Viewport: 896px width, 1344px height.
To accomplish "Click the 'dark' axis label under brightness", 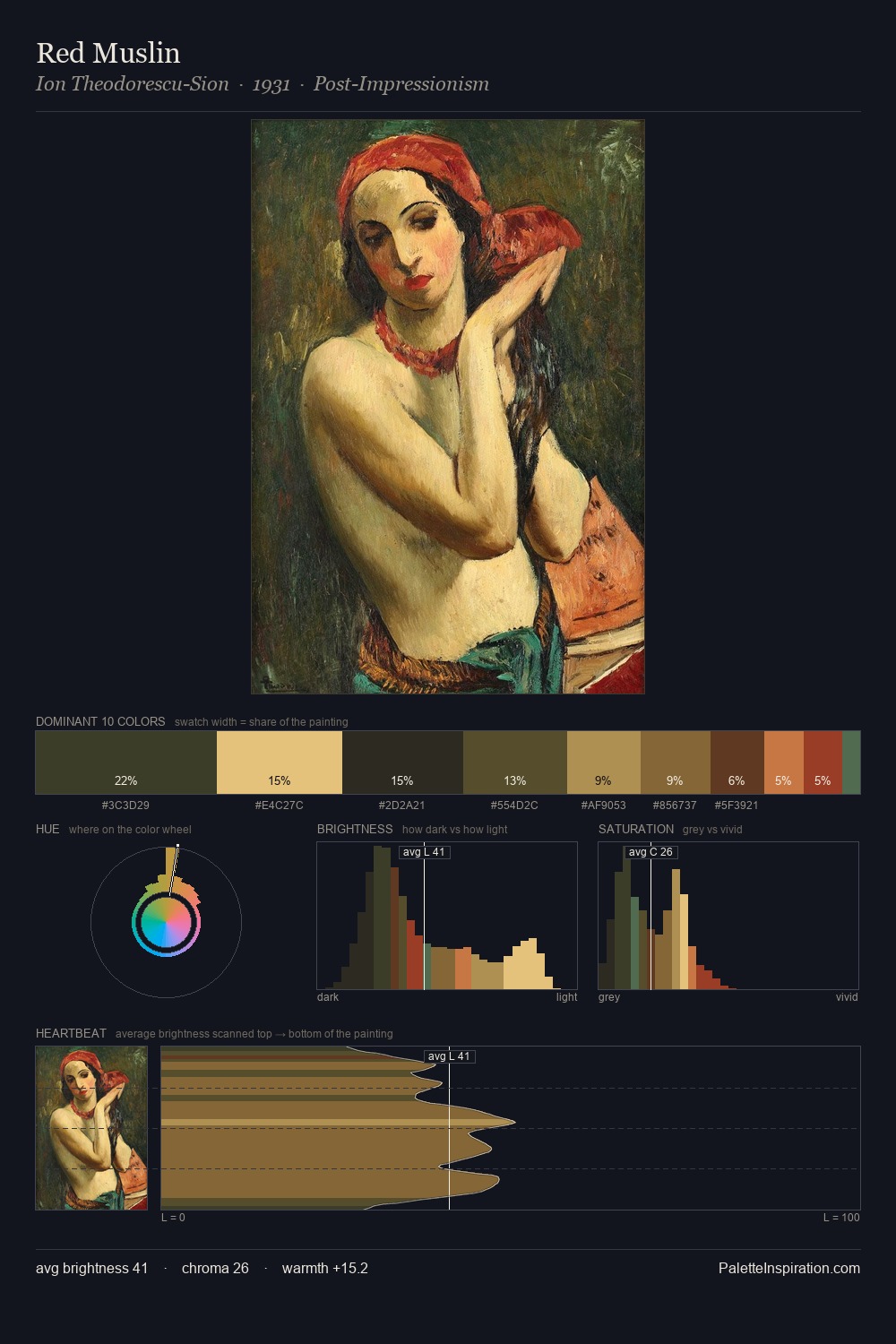I will [328, 997].
